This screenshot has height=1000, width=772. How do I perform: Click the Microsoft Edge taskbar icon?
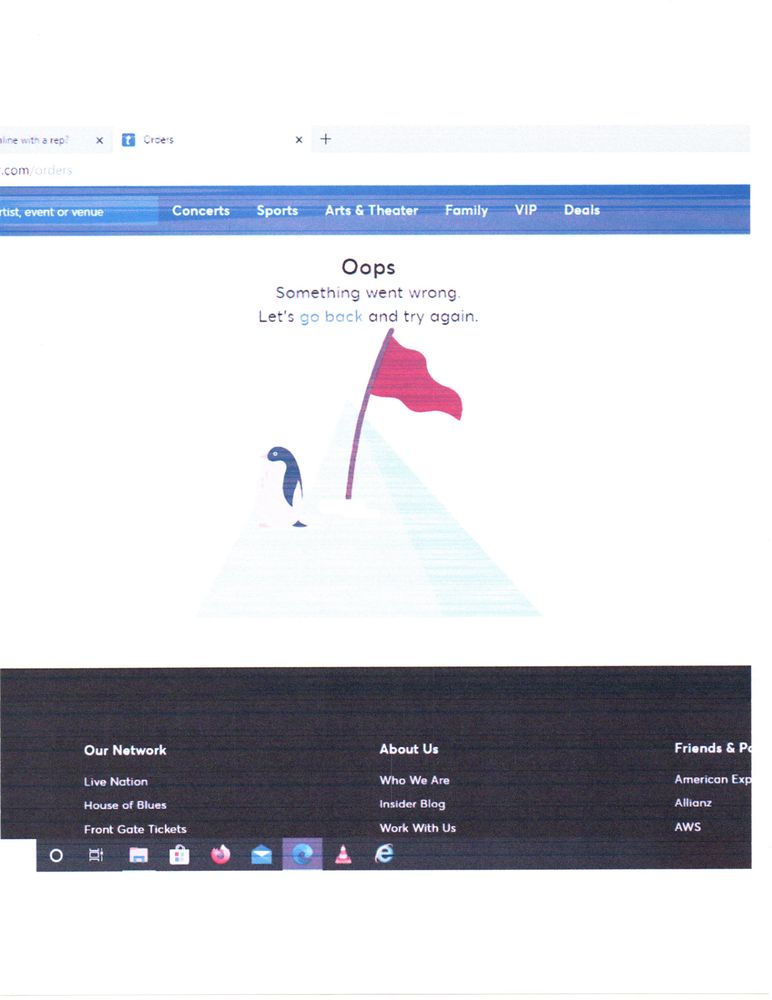coord(302,854)
